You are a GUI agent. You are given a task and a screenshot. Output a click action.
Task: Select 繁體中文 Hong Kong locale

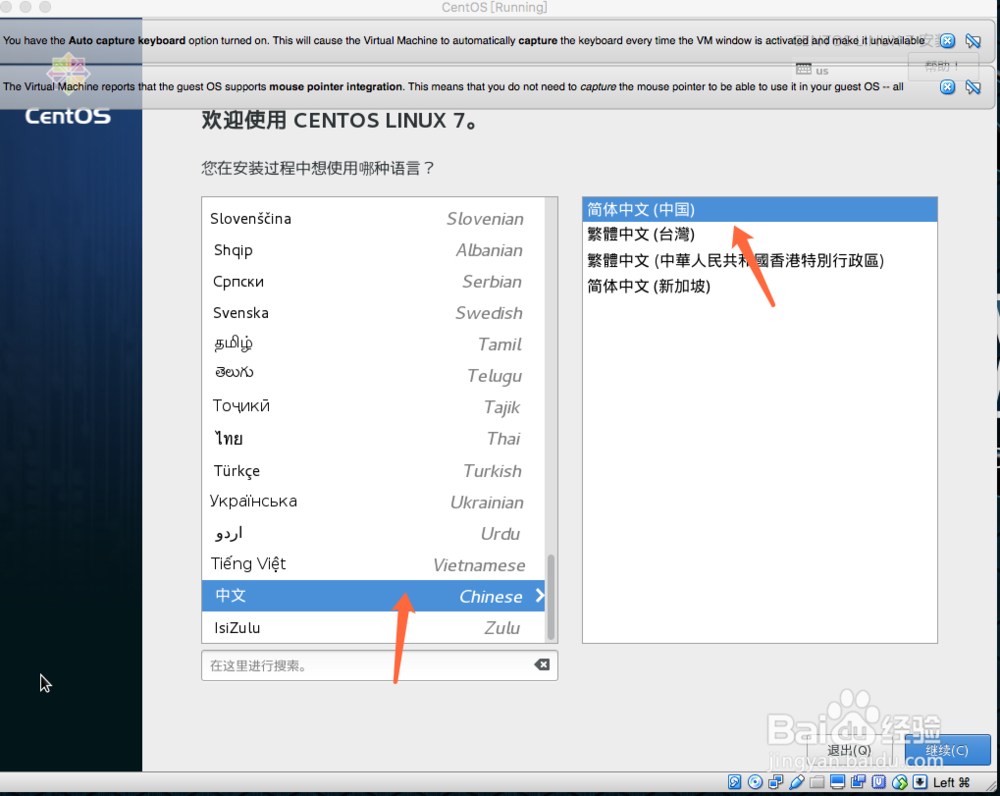(760, 260)
